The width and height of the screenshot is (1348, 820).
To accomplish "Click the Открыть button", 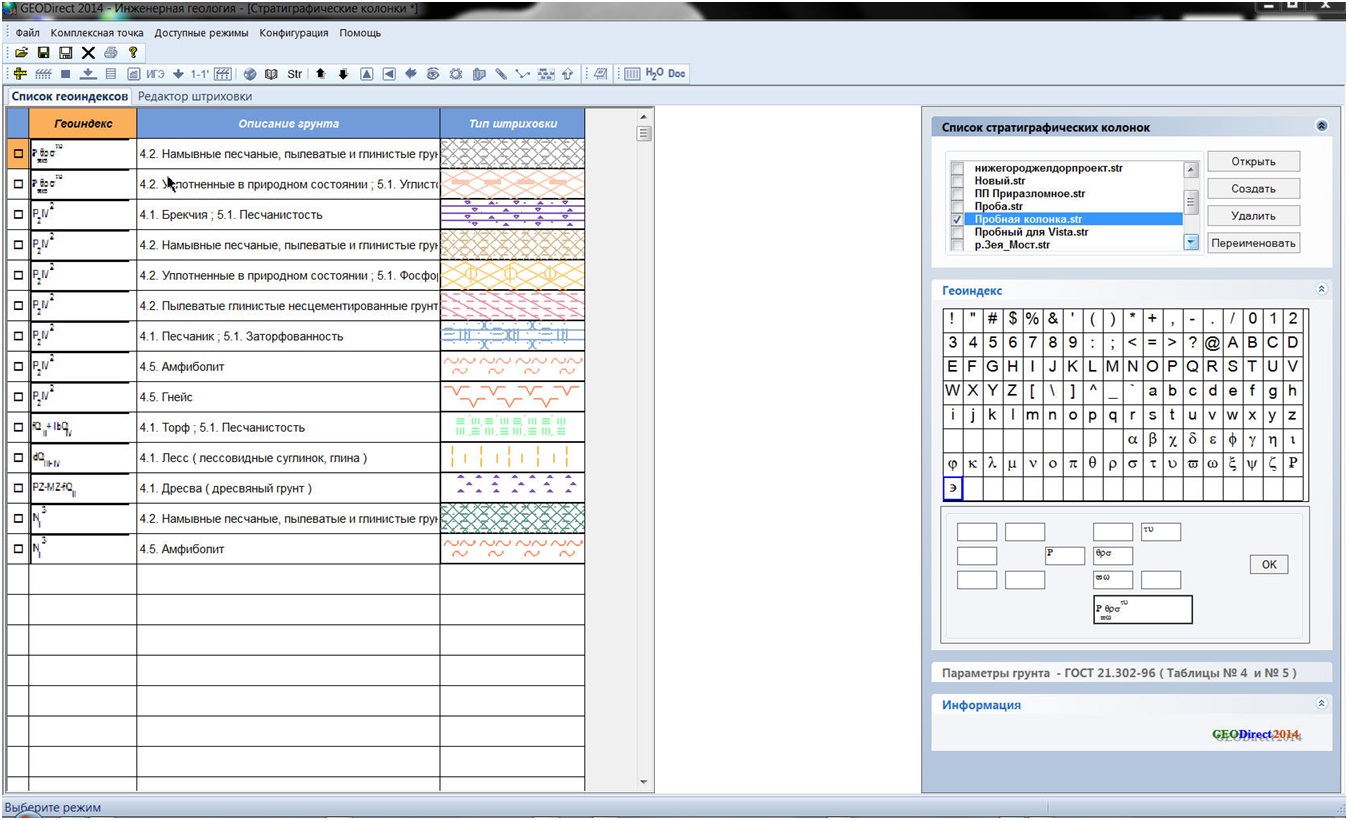I will click(1253, 162).
